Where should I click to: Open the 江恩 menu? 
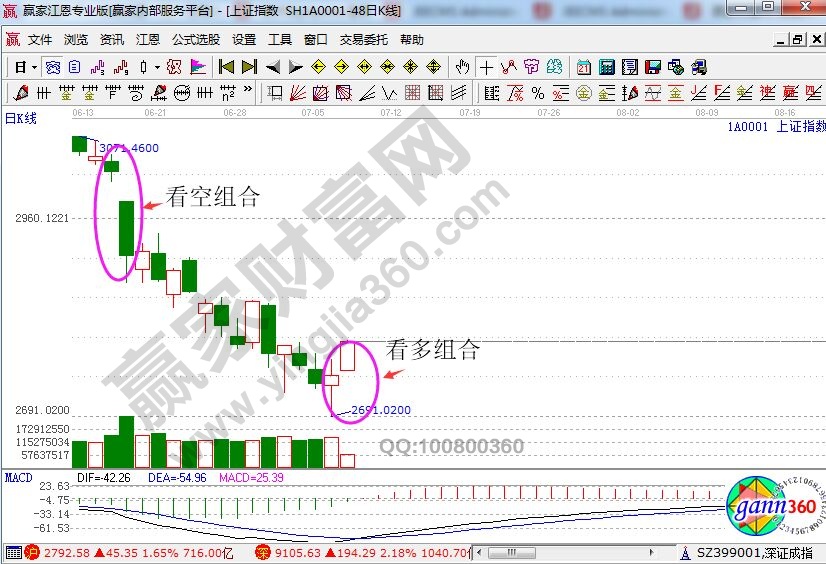click(148, 40)
